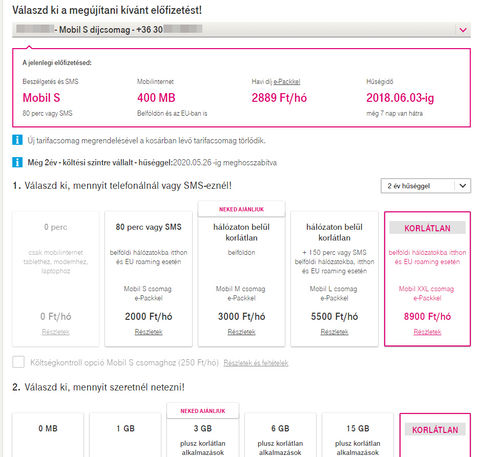480x457 pixels.
Task: Open the subscription selector dropdown chevron
Action: 463,30
